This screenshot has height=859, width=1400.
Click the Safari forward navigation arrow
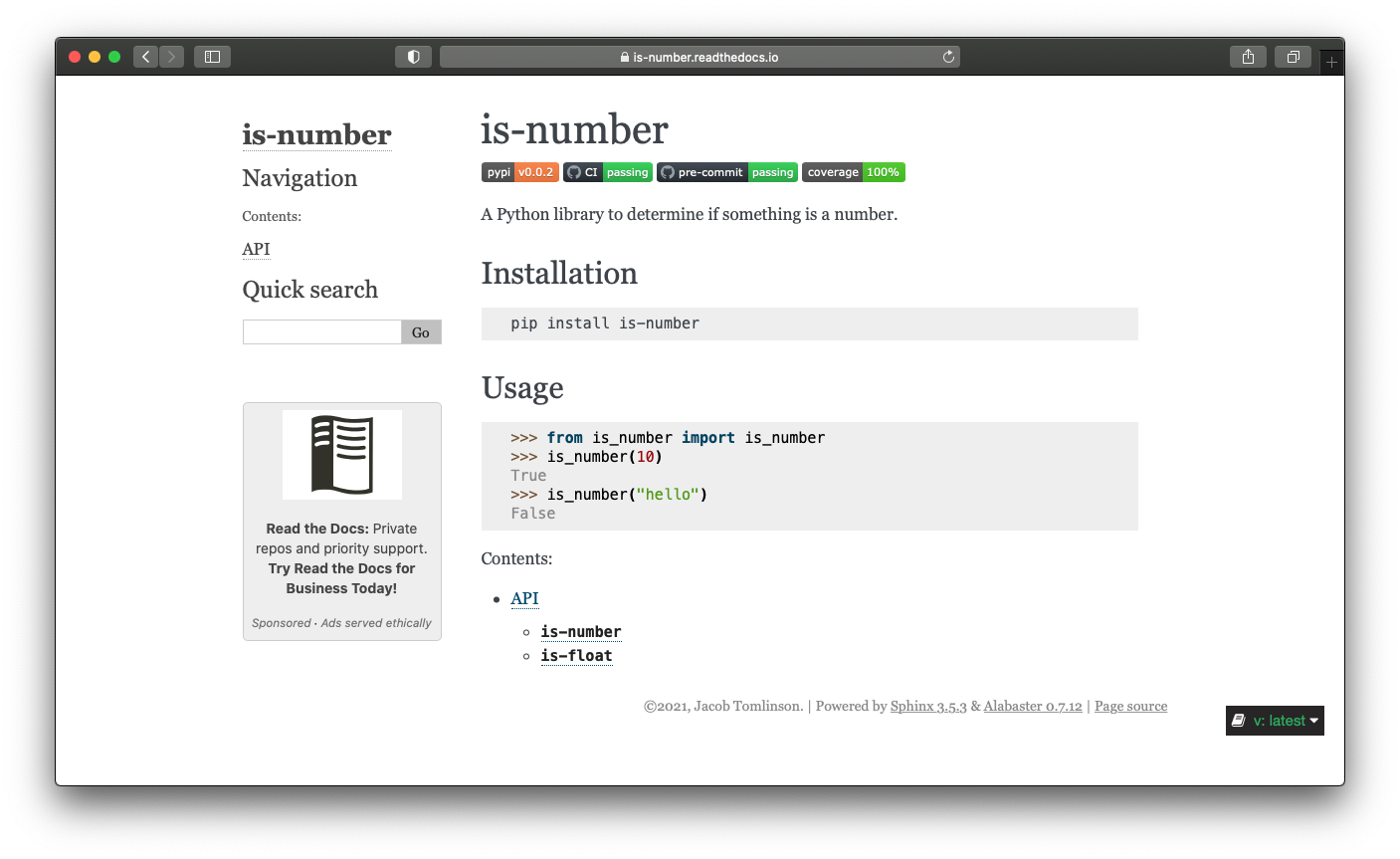click(171, 57)
